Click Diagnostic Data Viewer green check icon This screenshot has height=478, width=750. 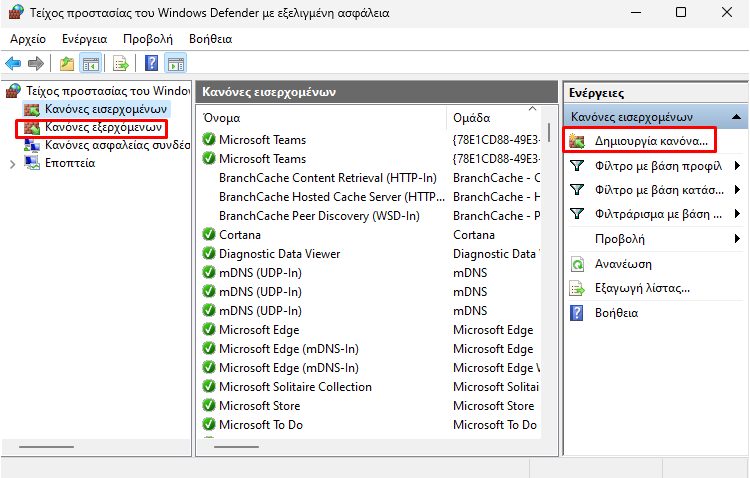coord(209,253)
